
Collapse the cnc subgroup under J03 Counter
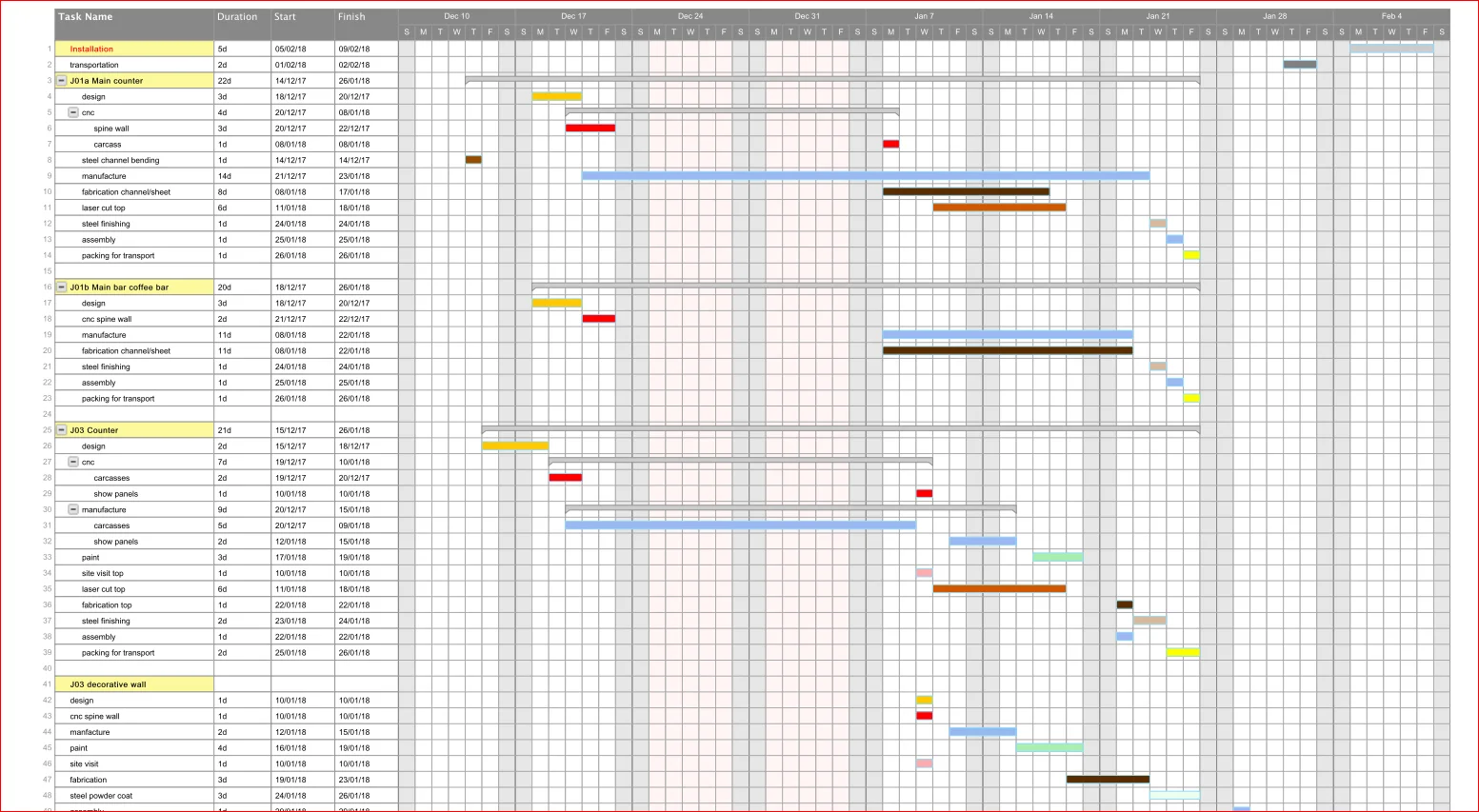coord(73,462)
